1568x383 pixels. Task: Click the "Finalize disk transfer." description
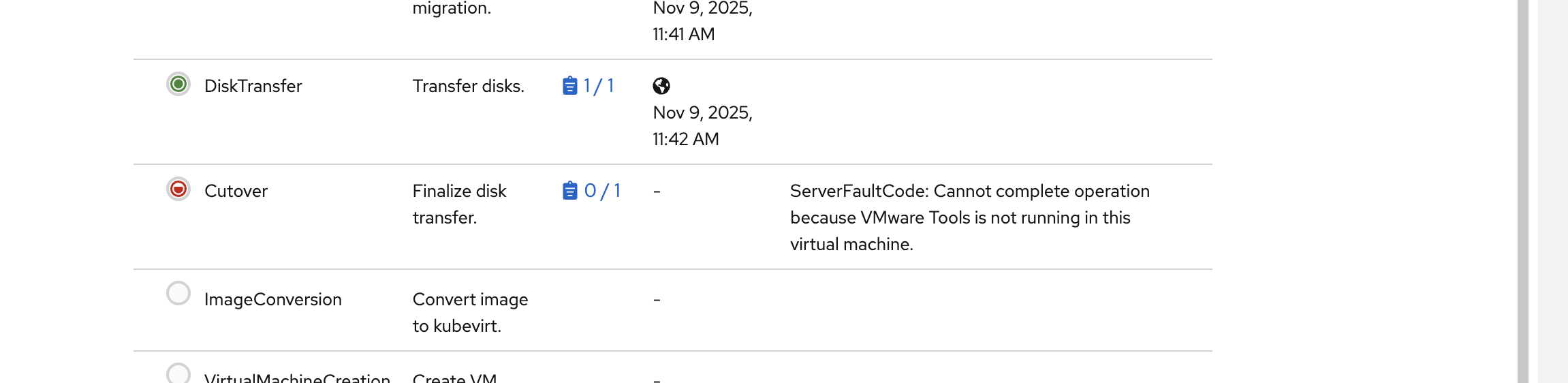(459, 204)
